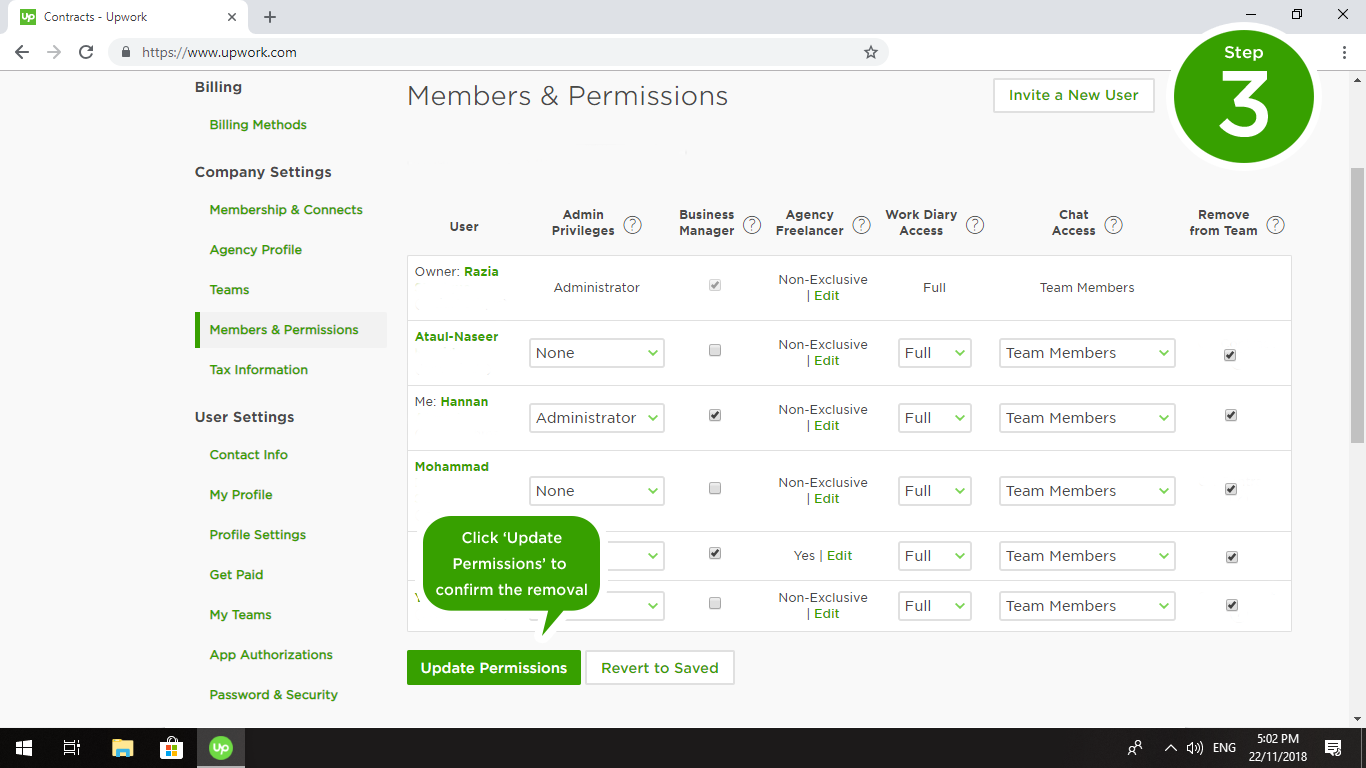The height and width of the screenshot is (768, 1366).
Task: Expand Work Diary Access dropdown for Hannan
Action: pyautogui.click(x=934, y=418)
